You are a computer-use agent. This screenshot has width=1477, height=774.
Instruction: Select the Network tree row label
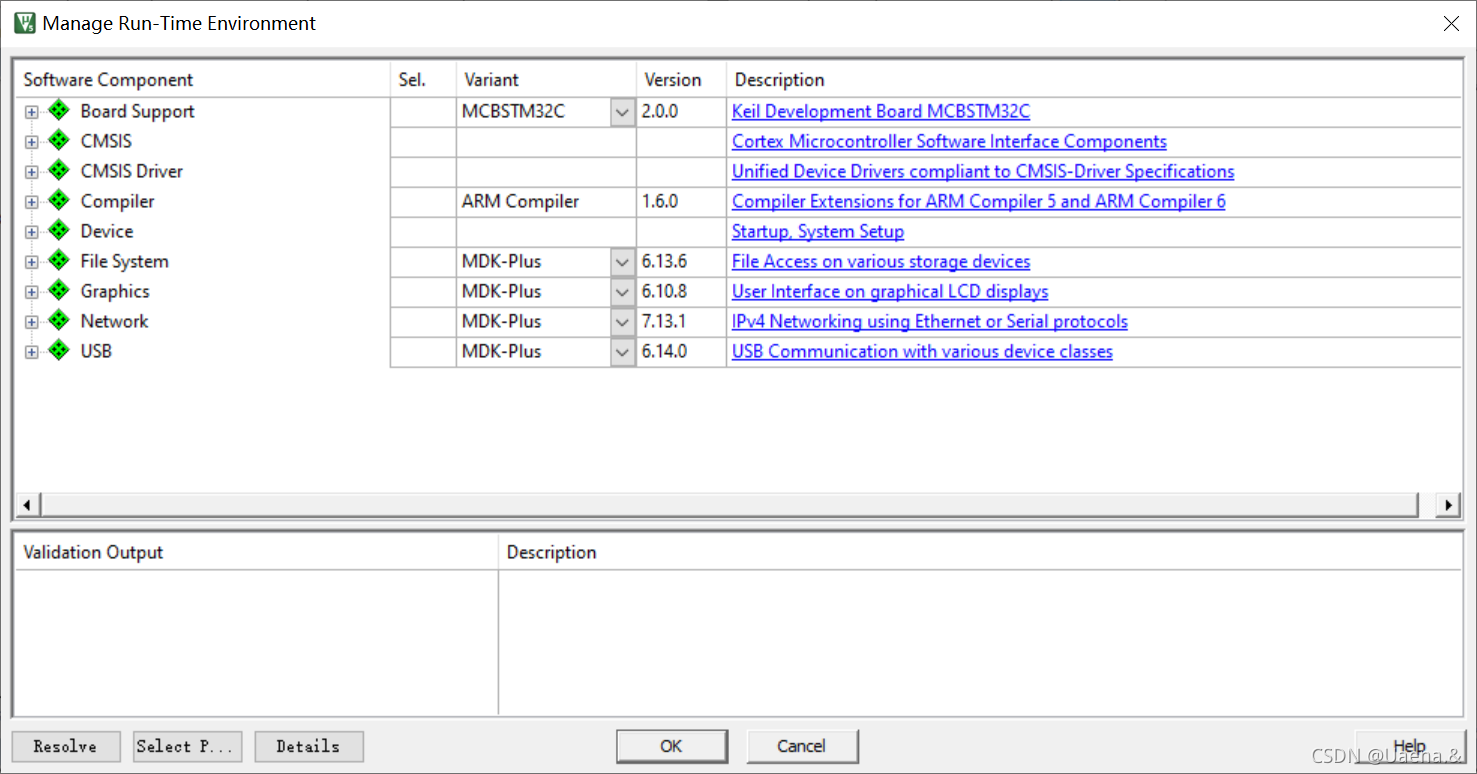coord(114,321)
